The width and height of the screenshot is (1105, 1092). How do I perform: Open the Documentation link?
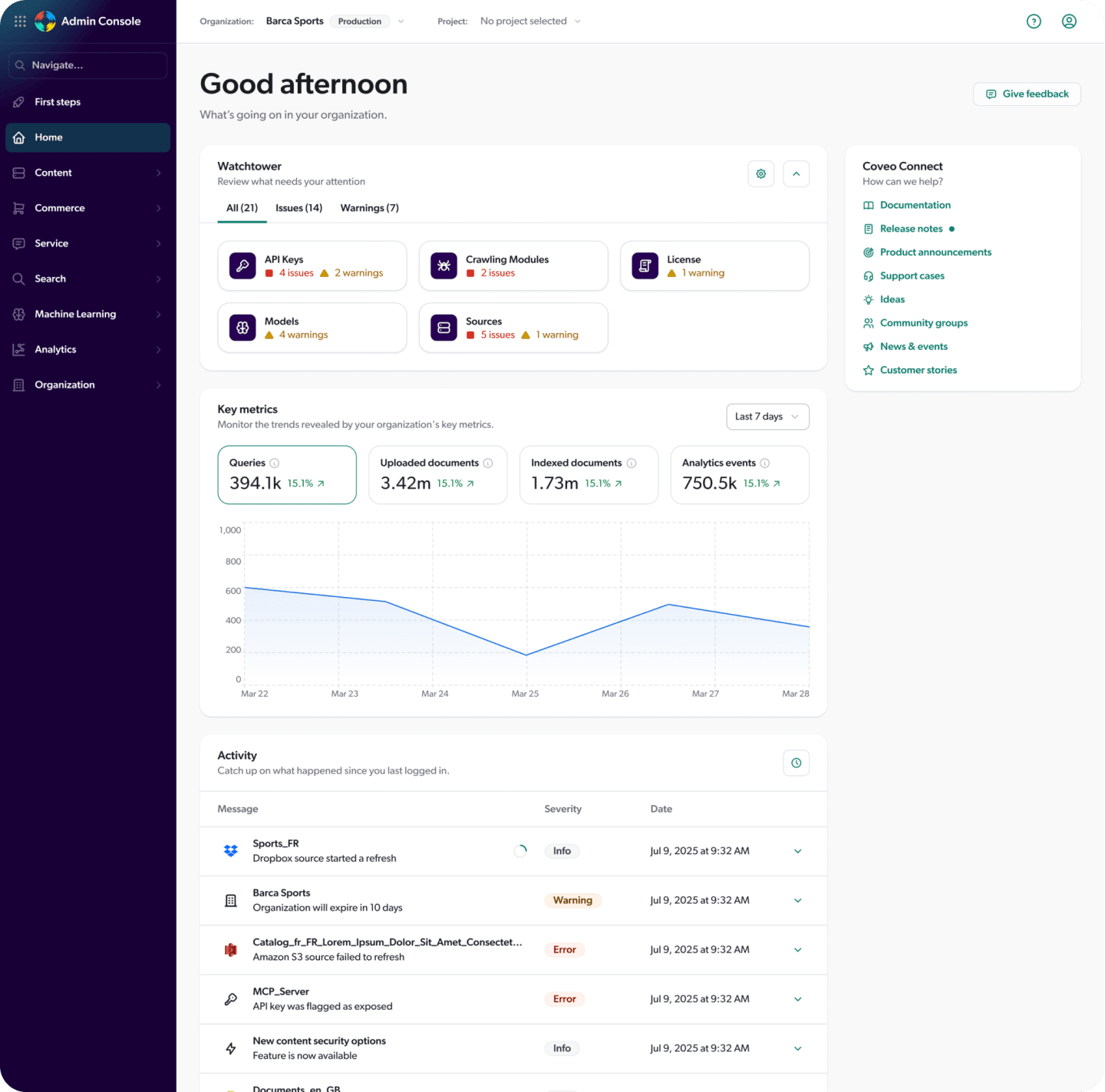(x=915, y=206)
